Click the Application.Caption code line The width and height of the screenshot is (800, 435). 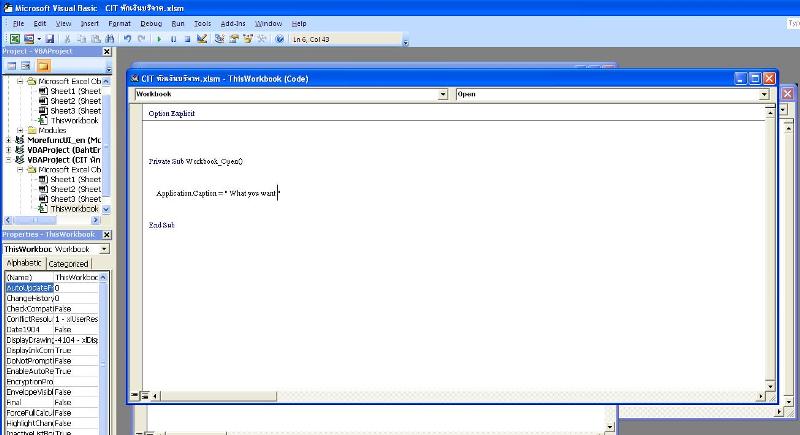coord(217,193)
